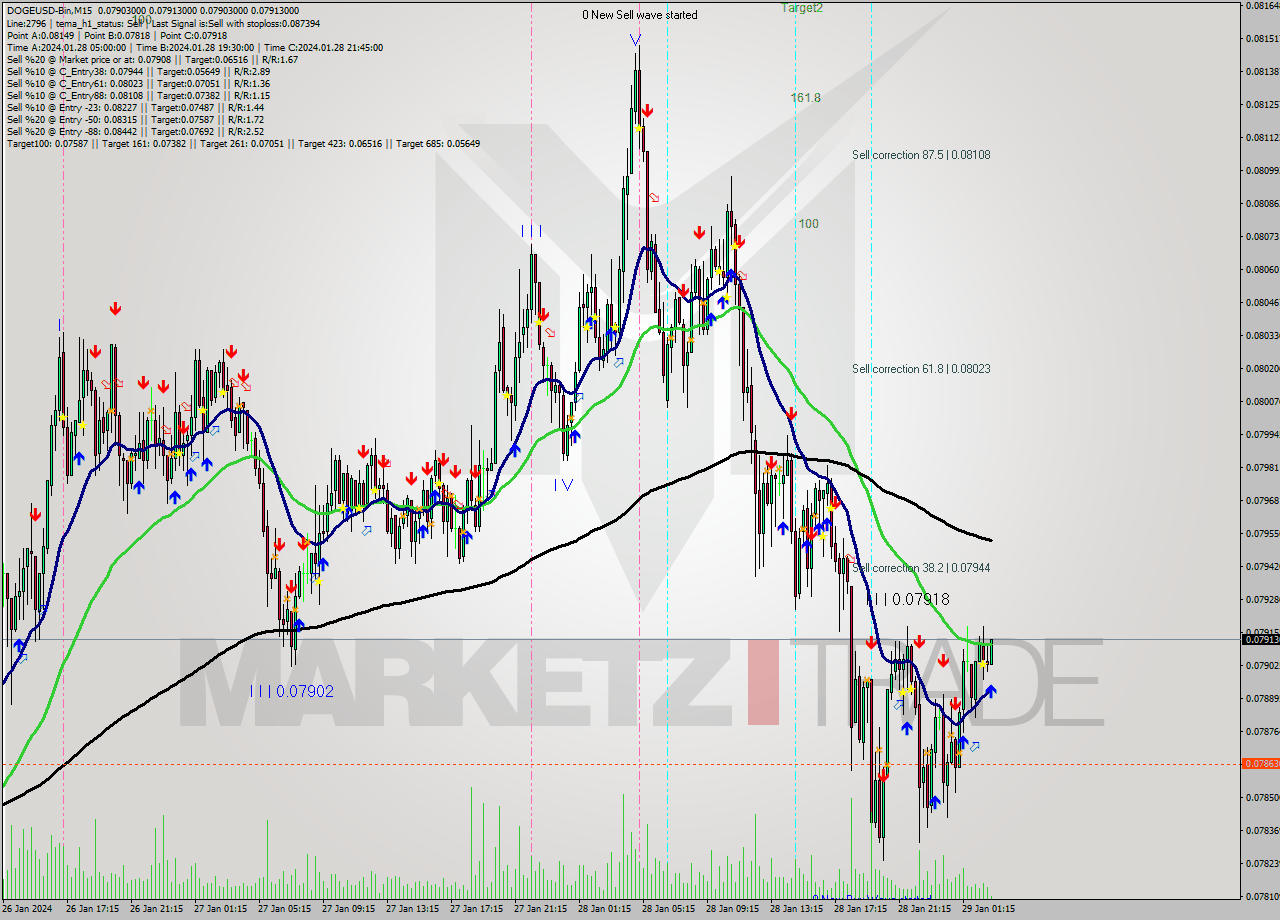Screen dimensions: 1280x920
Task: Click the 0.07928 price axis label
Action: (x=1263, y=599)
